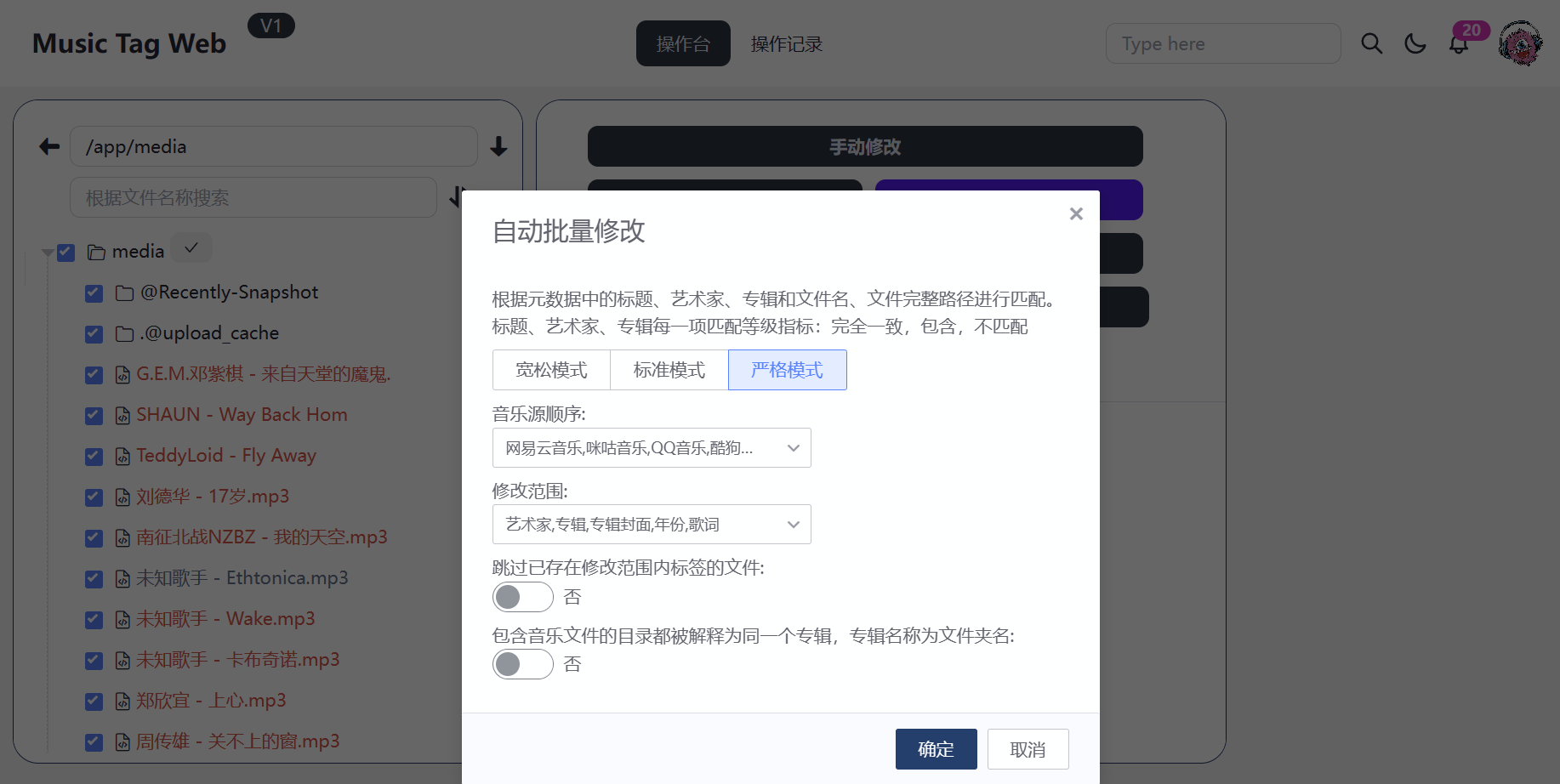Open search with the magnifier icon

1371,43
